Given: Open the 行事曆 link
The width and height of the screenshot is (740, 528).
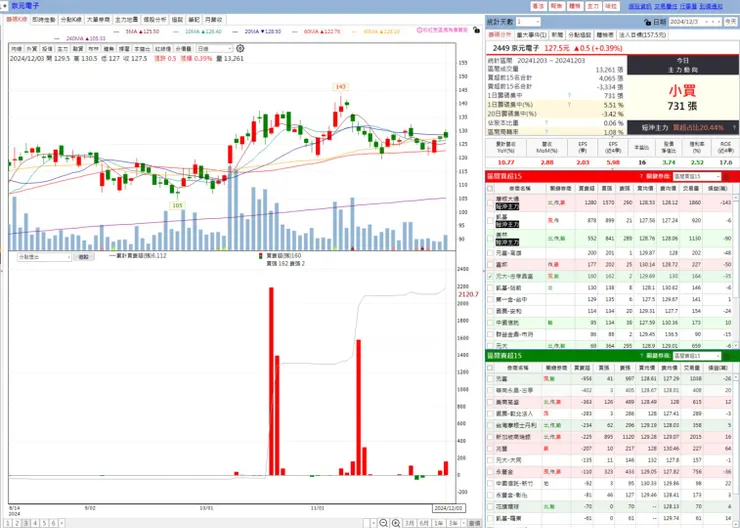Looking at the screenshot, I should (x=688, y=6).
